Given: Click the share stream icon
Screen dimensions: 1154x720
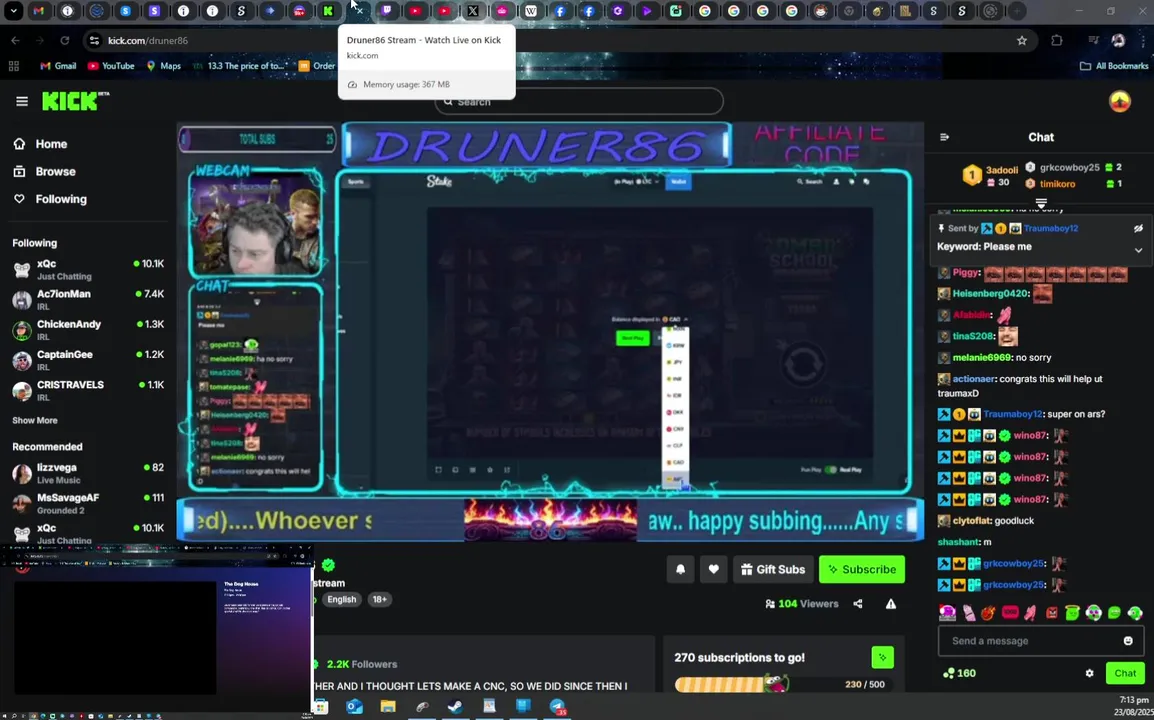Looking at the screenshot, I should coord(857,604).
